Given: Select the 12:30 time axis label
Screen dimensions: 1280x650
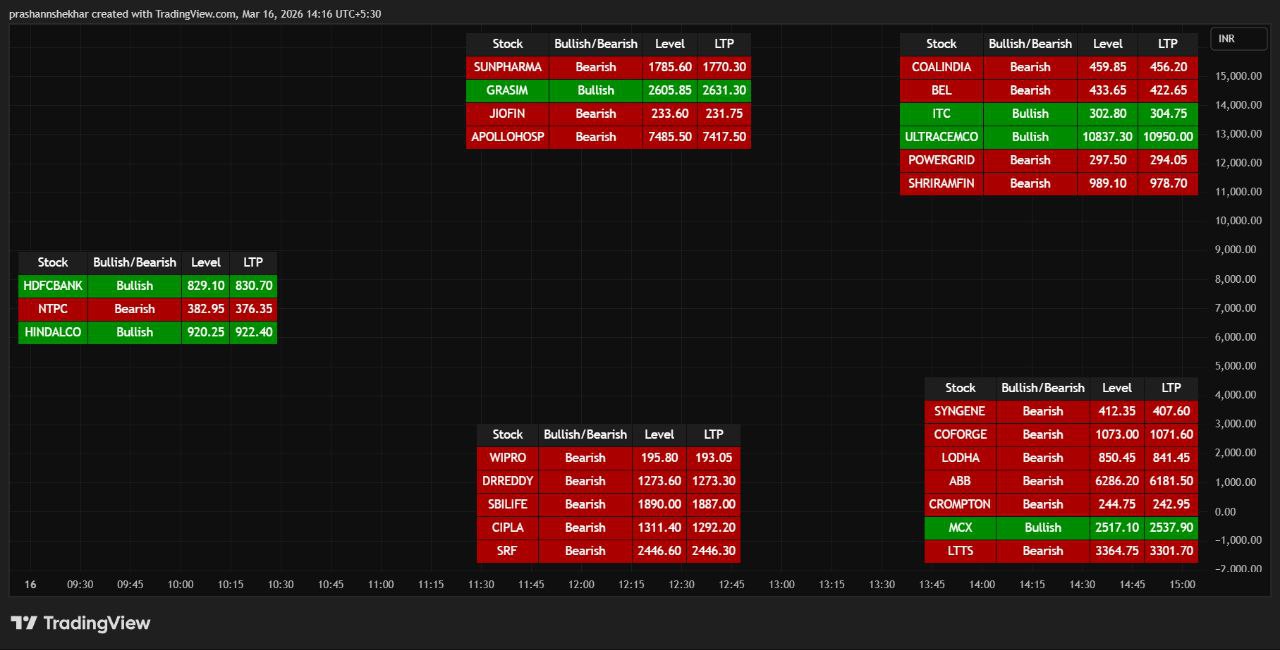Looking at the screenshot, I should [681, 585].
